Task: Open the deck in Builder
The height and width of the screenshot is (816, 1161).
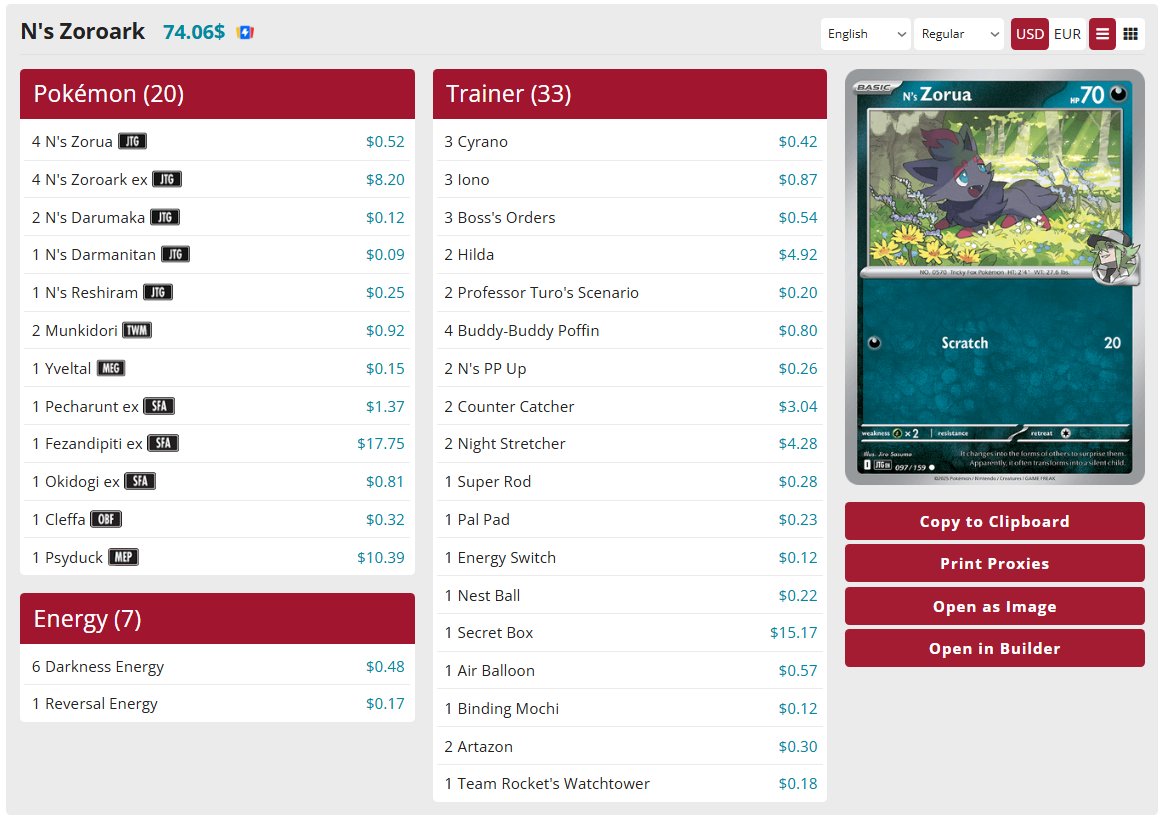Action: 994,647
